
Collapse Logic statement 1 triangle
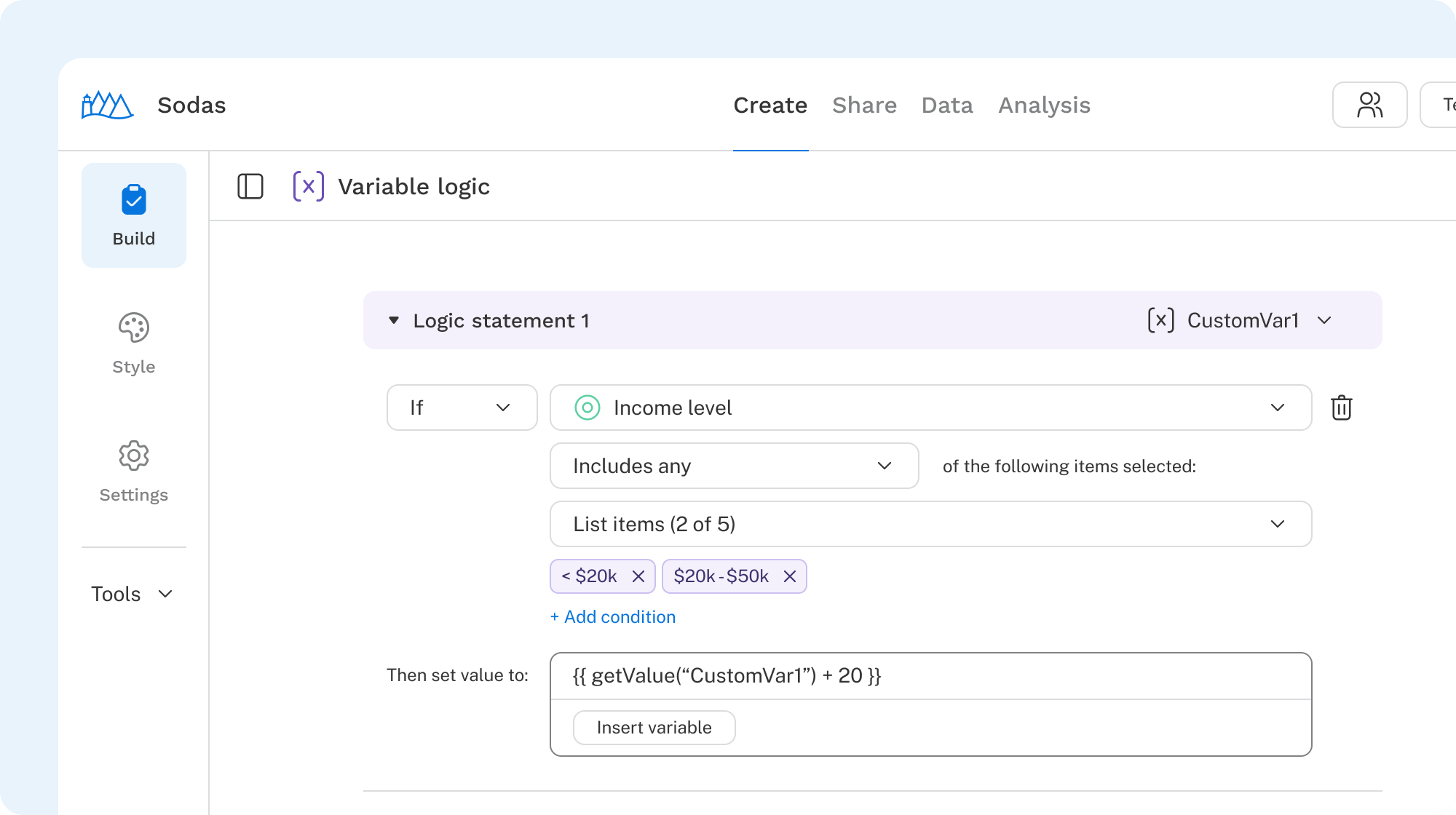pyautogui.click(x=394, y=320)
